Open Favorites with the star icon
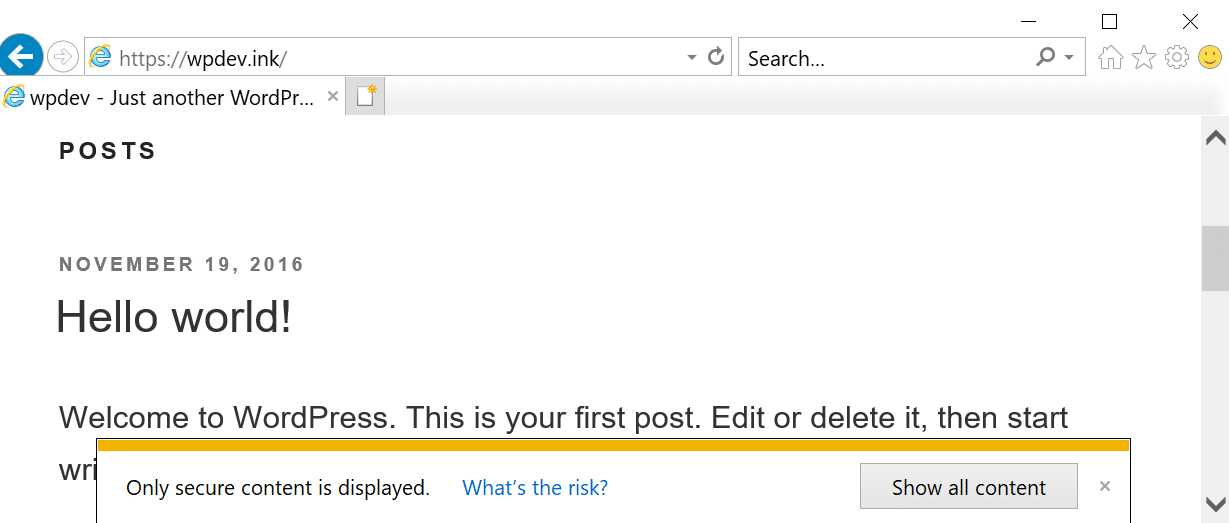The width and height of the screenshot is (1229, 523). 1144,58
